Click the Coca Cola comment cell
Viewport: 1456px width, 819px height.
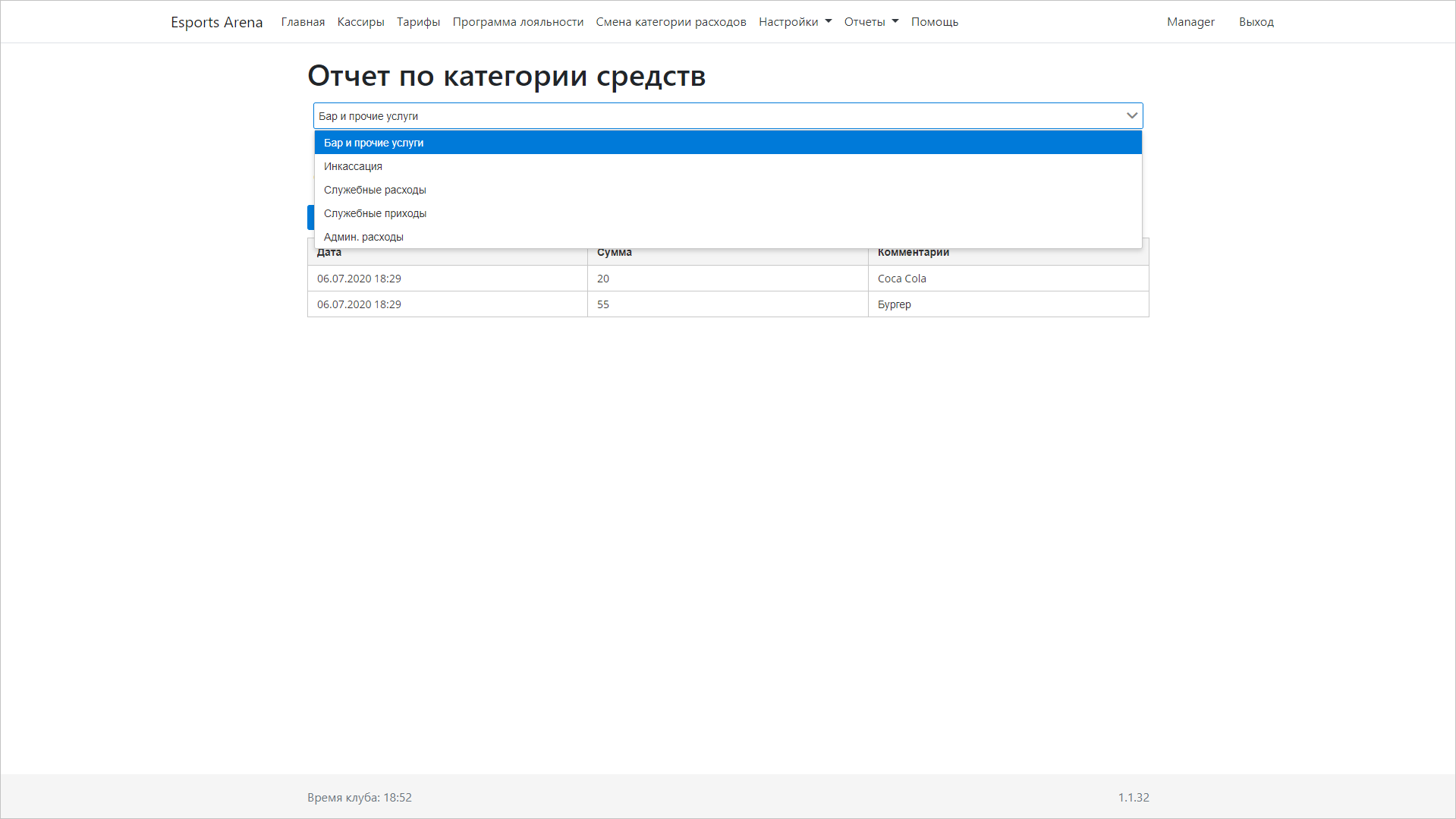click(x=902, y=279)
